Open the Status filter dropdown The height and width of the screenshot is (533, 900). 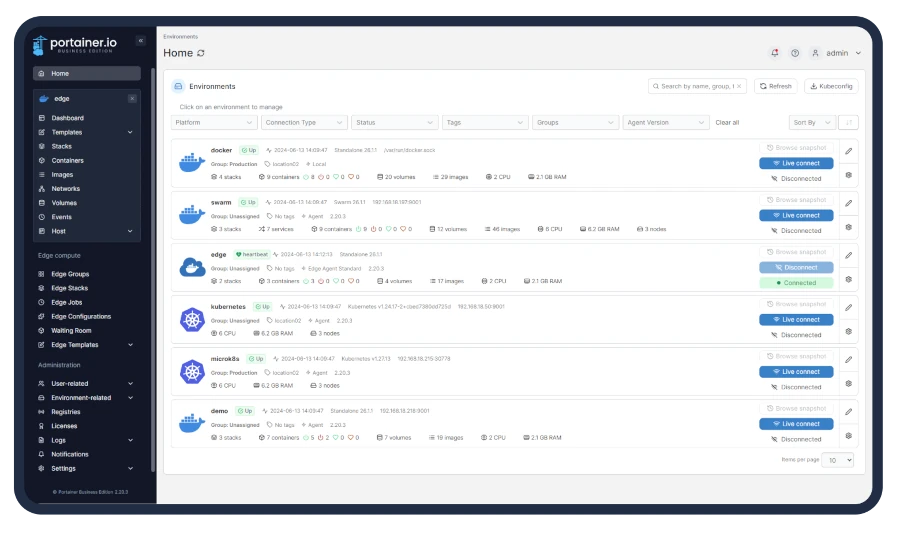click(394, 122)
